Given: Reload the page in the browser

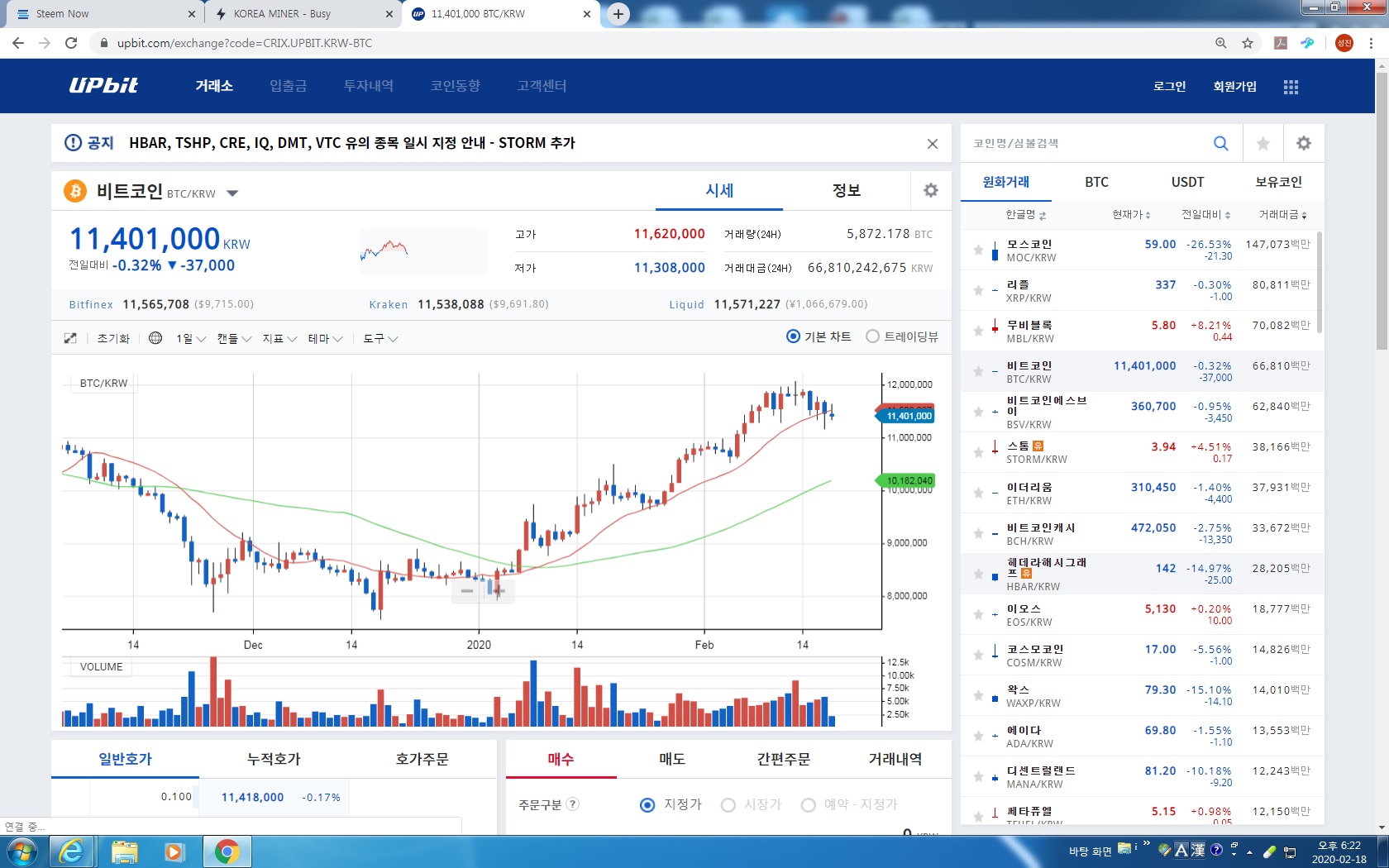Looking at the screenshot, I should point(71,43).
